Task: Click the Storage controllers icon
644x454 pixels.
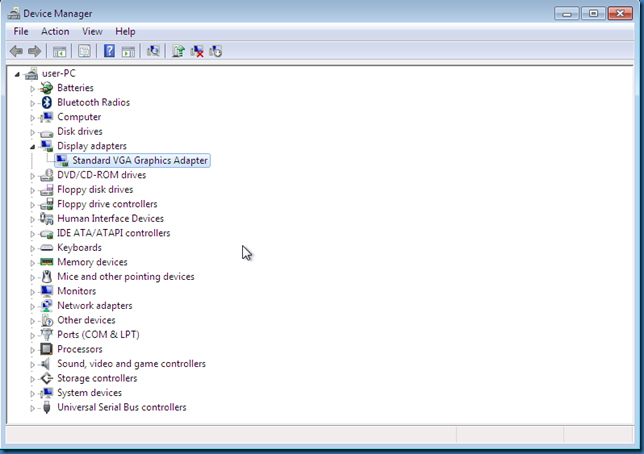Action: coord(46,378)
